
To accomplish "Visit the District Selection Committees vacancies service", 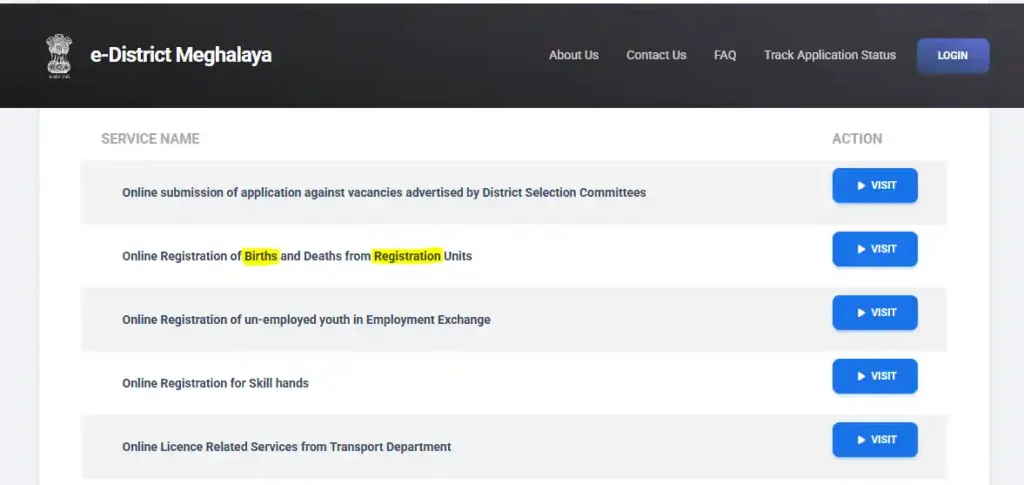I will (874, 186).
